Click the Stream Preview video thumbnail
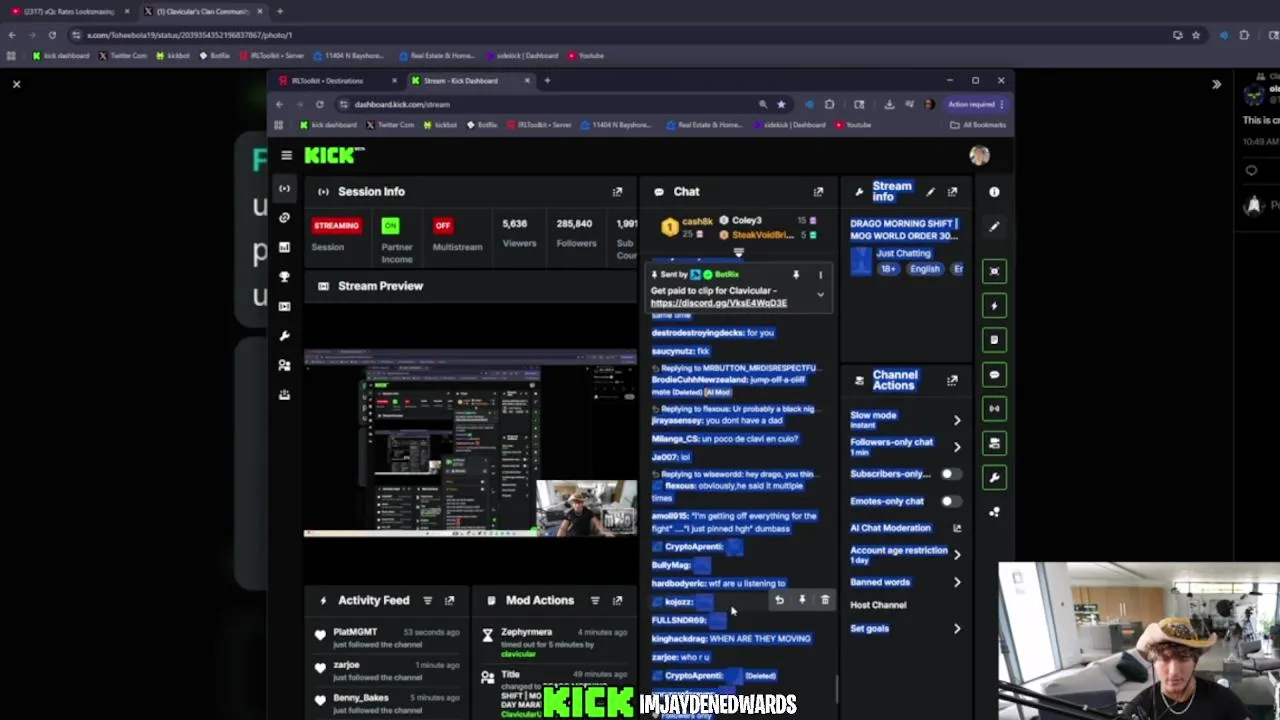 click(470, 443)
